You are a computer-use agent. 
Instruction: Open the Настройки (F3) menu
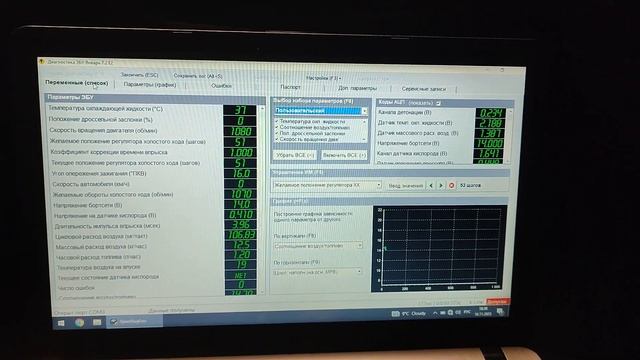click(323, 78)
